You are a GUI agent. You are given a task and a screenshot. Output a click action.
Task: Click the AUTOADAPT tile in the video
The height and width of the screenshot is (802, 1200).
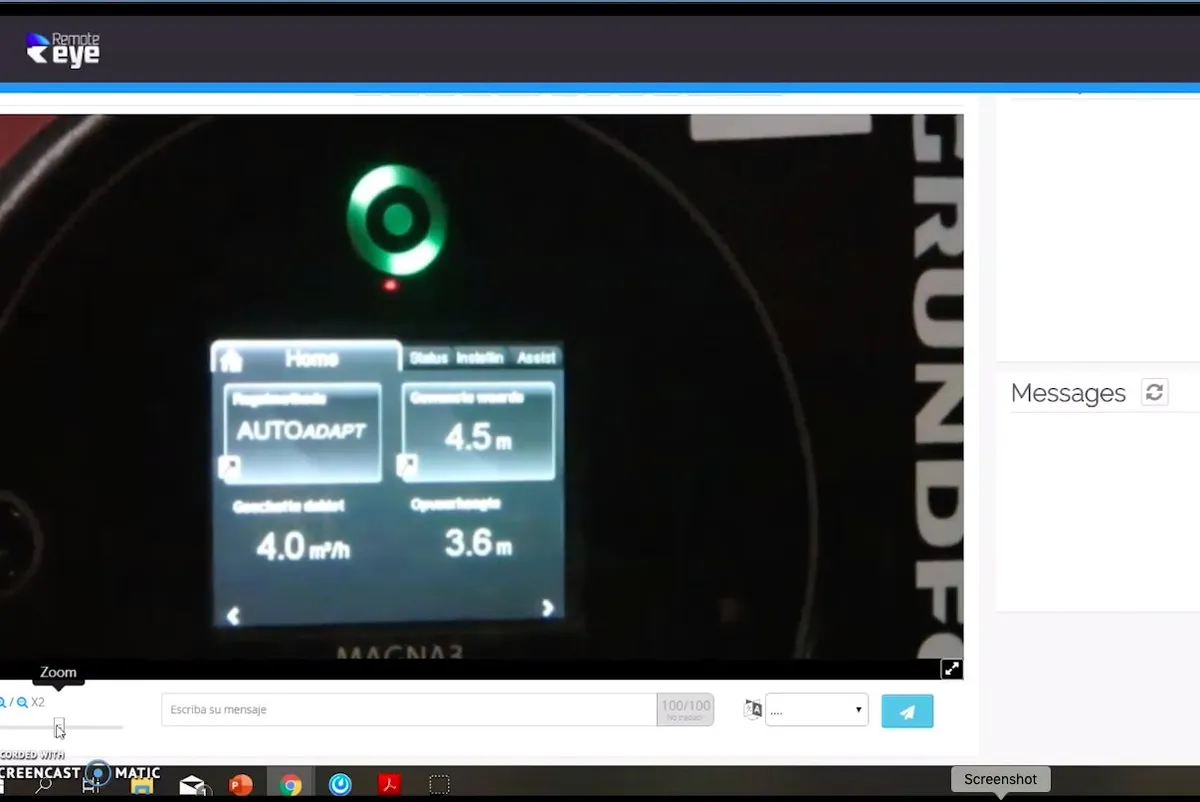(302, 432)
